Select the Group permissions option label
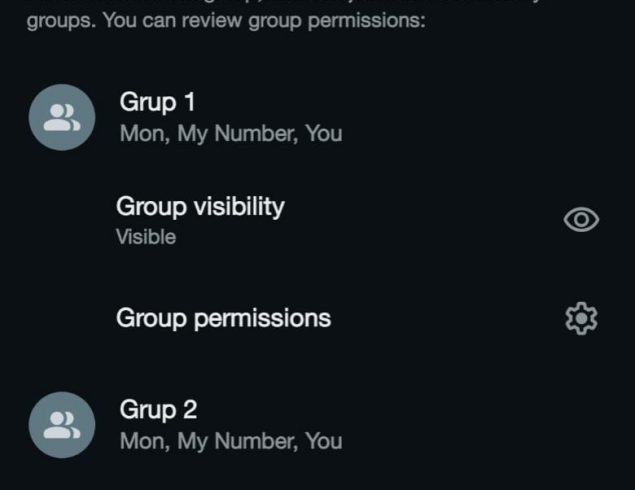Viewport: 635px width, 490px height. point(224,318)
